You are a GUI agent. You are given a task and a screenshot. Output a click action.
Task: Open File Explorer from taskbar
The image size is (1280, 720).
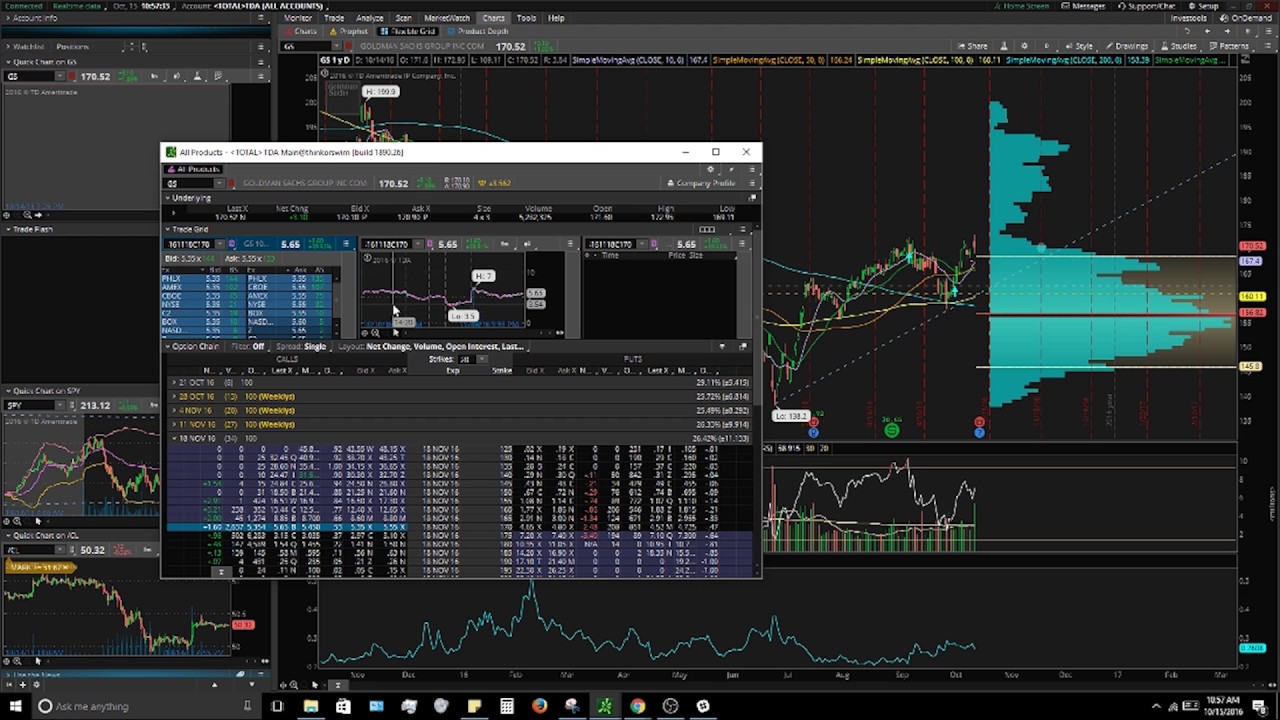[311, 706]
